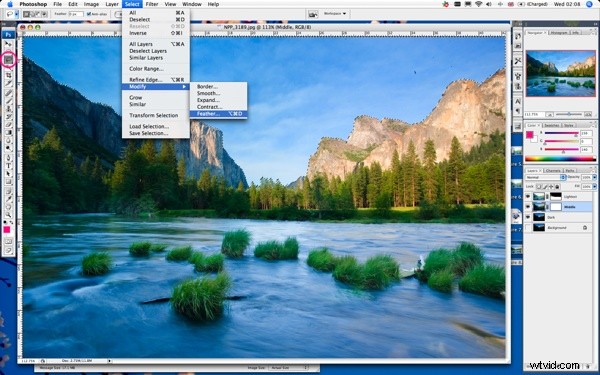This screenshot has width=600, height=375.
Task: Select the Eyedropper tool
Action: [8, 199]
